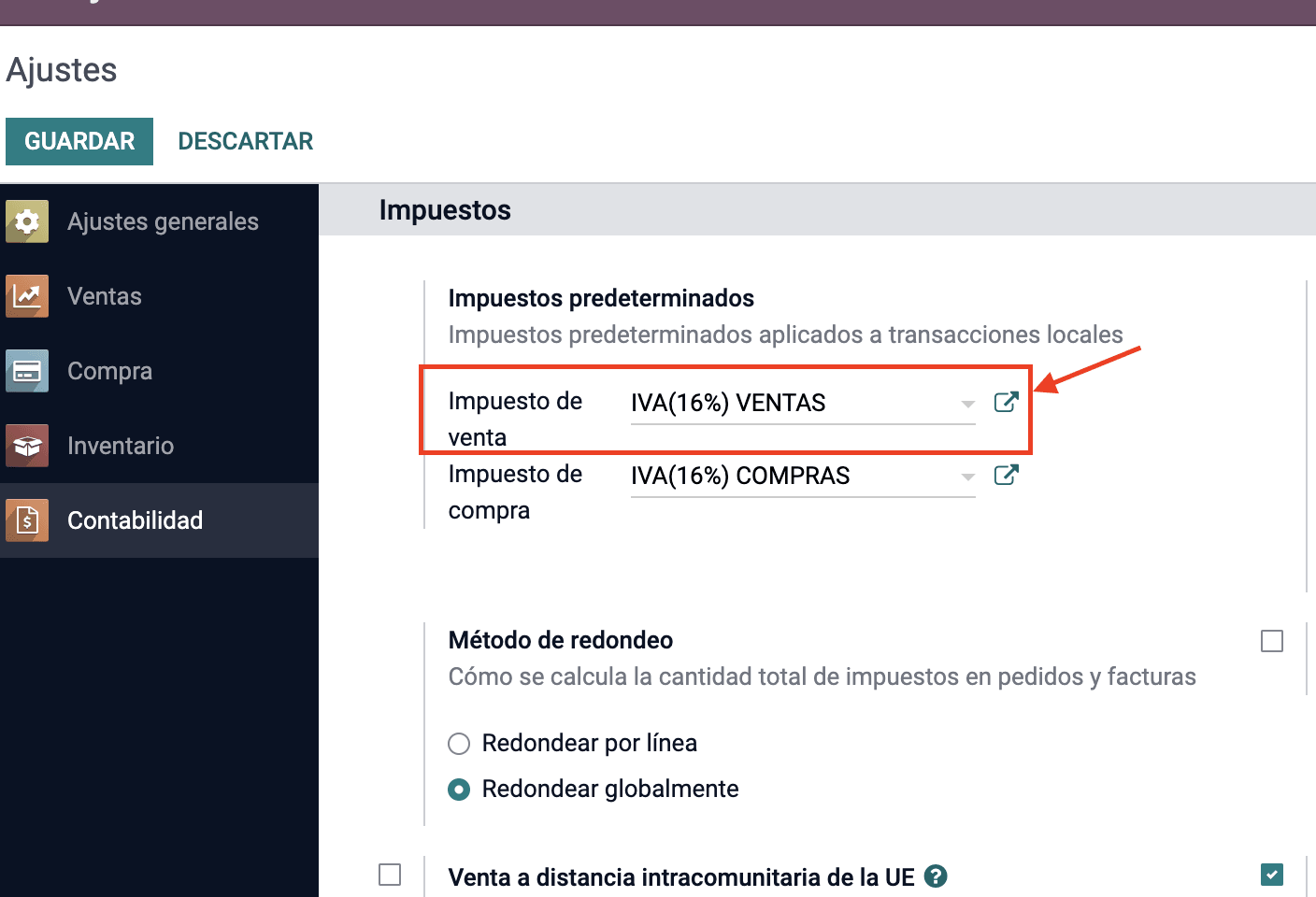Click the Inventario box icon
The width and height of the screenshot is (1316, 897).
click(27, 446)
